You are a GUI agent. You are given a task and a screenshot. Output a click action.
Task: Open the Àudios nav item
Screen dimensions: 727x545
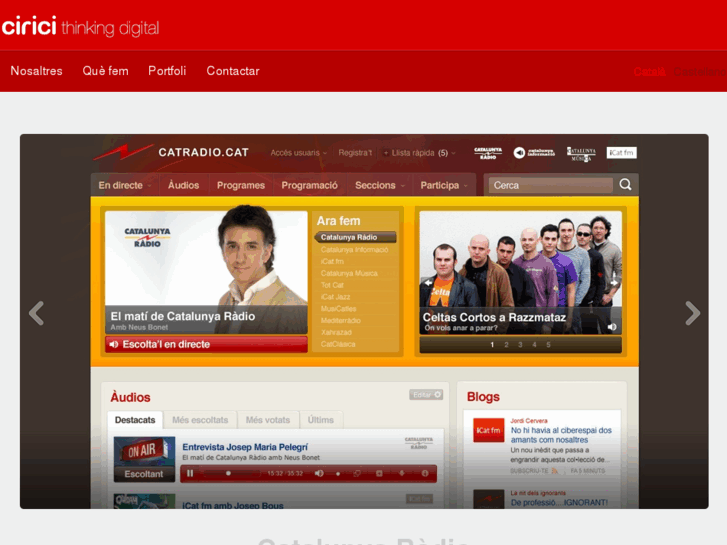pos(184,185)
